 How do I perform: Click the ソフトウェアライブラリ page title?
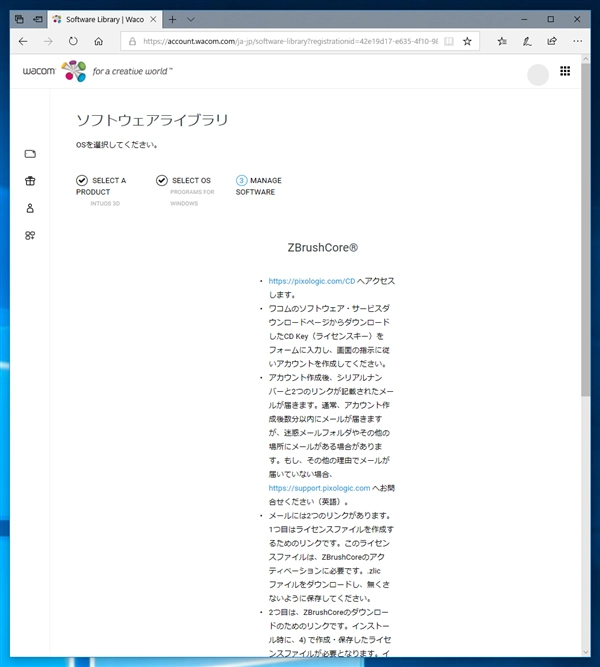pyautogui.click(x=152, y=120)
